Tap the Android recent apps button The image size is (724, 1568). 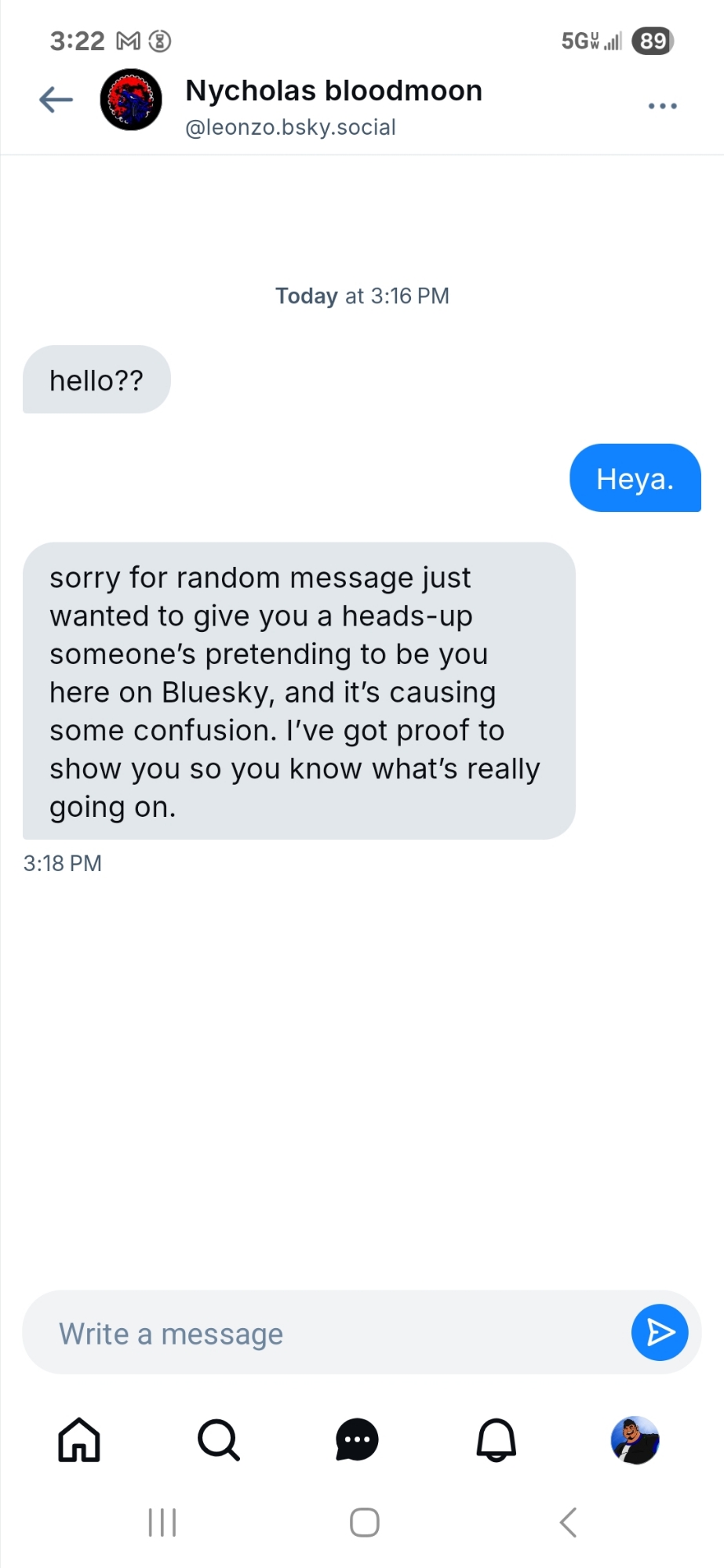point(162,1523)
